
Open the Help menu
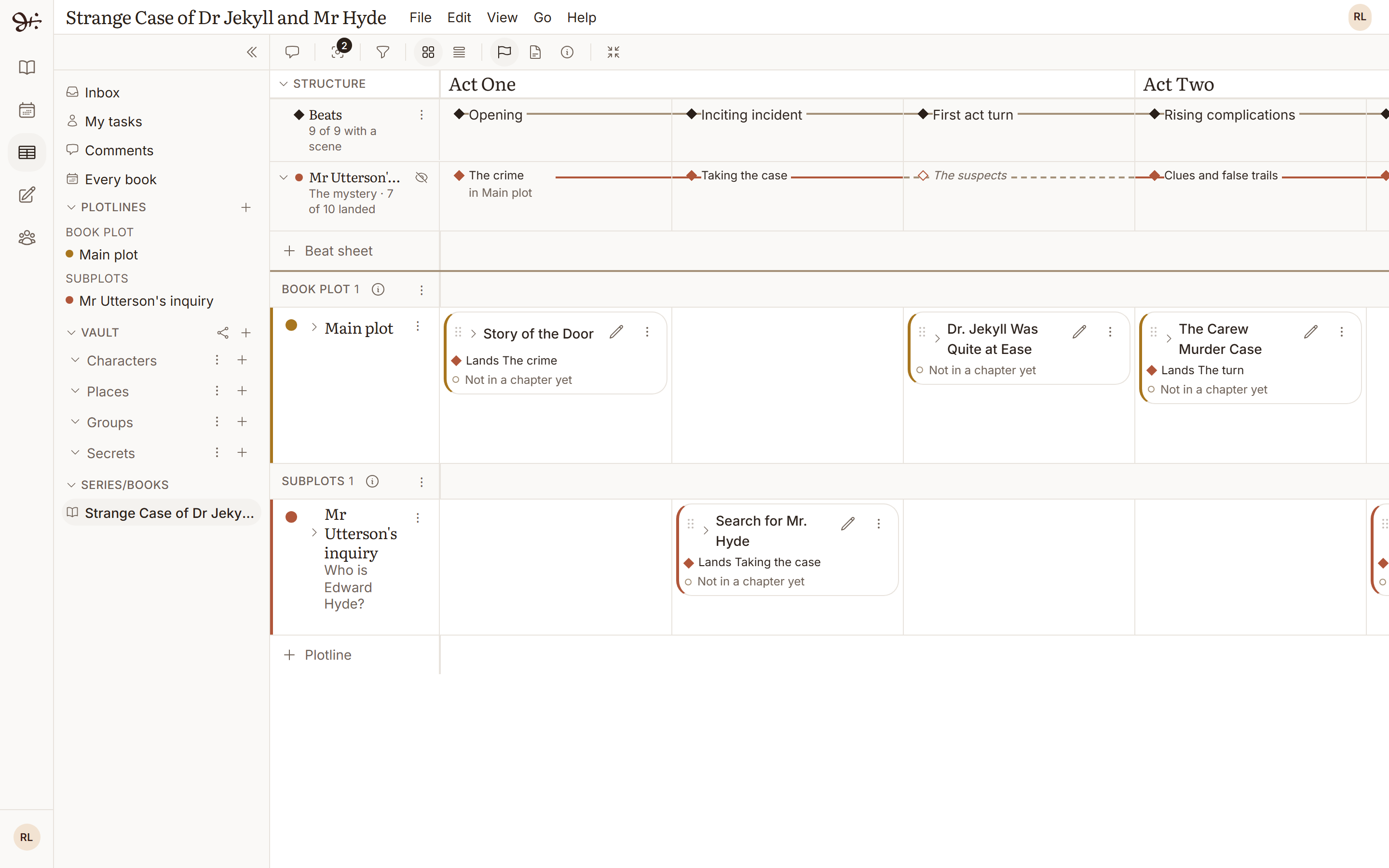point(582,18)
